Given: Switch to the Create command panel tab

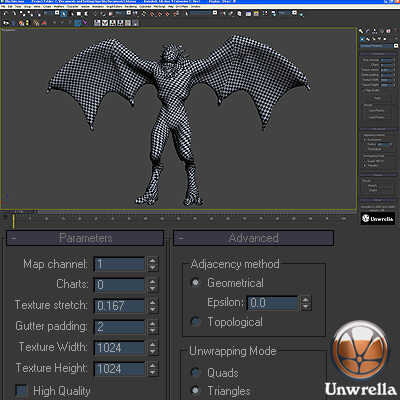Looking at the screenshot, I should pos(361,31).
